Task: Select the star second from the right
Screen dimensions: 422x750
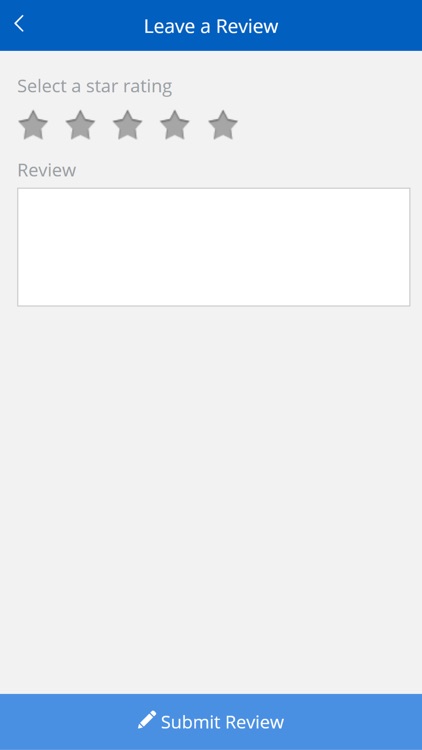Action: tap(175, 125)
